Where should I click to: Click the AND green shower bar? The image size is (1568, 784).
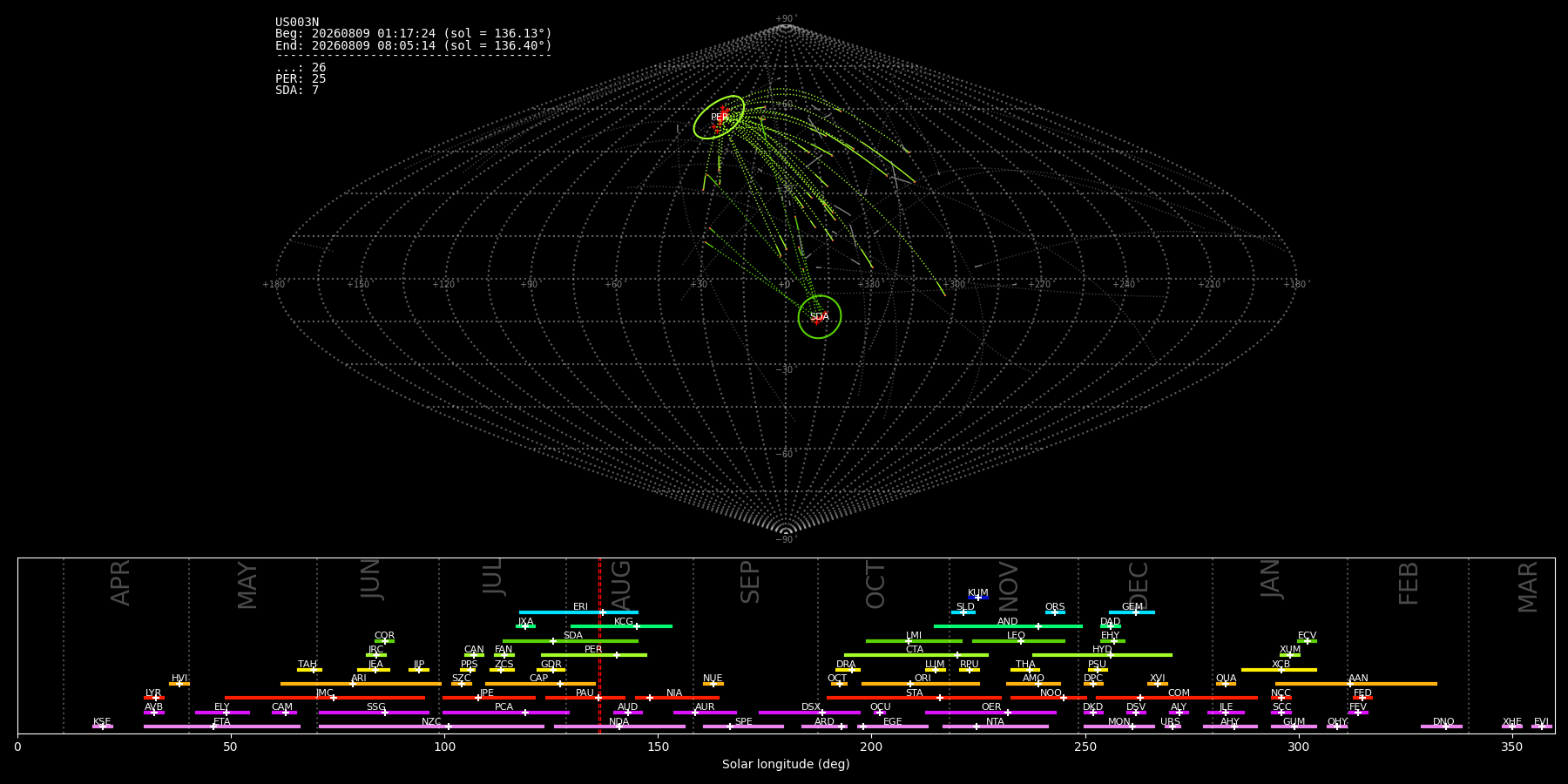point(1008,626)
